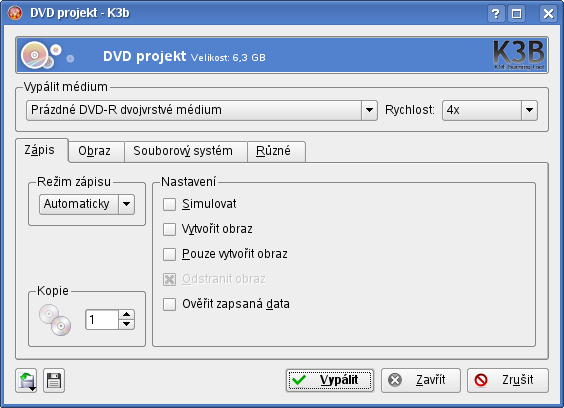The height and width of the screenshot is (408, 564).
Task: Toggle the Vytvořit obraz checkbox
Action: point(169,229)
